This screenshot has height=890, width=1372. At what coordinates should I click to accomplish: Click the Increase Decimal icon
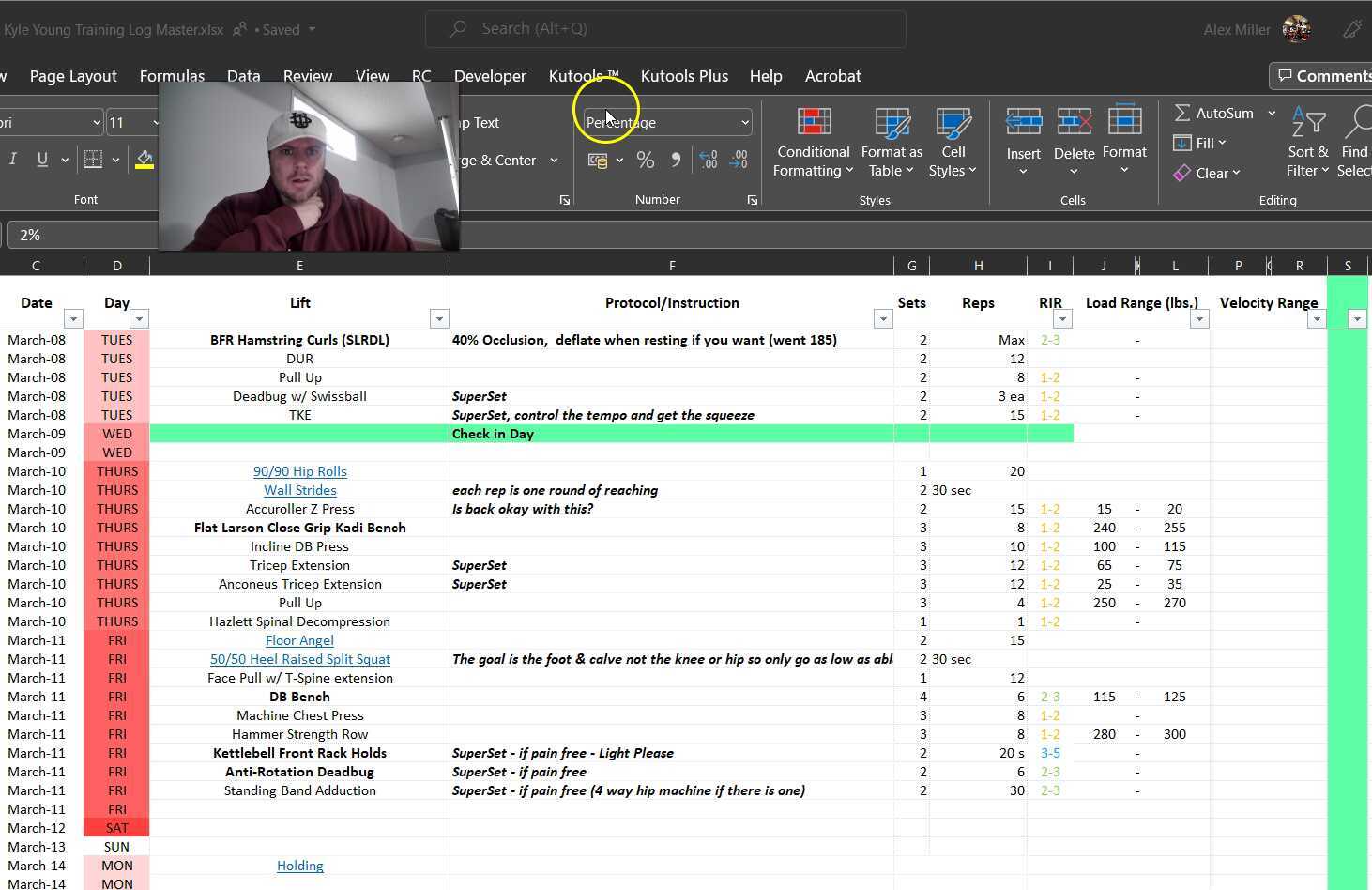click(x=709, y=161)
